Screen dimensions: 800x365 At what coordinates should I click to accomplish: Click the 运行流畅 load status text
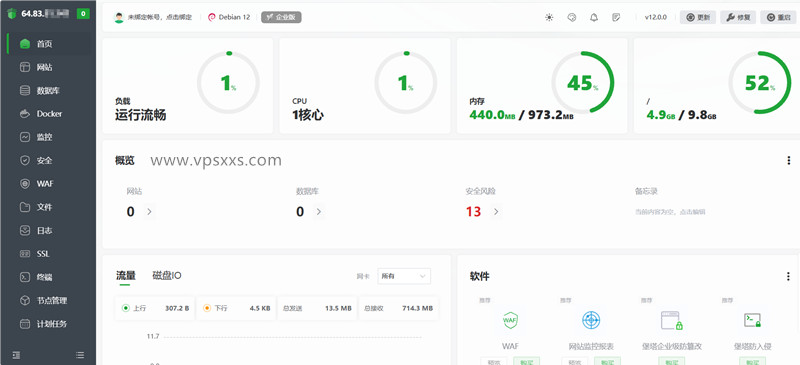(x=140, y=115)
